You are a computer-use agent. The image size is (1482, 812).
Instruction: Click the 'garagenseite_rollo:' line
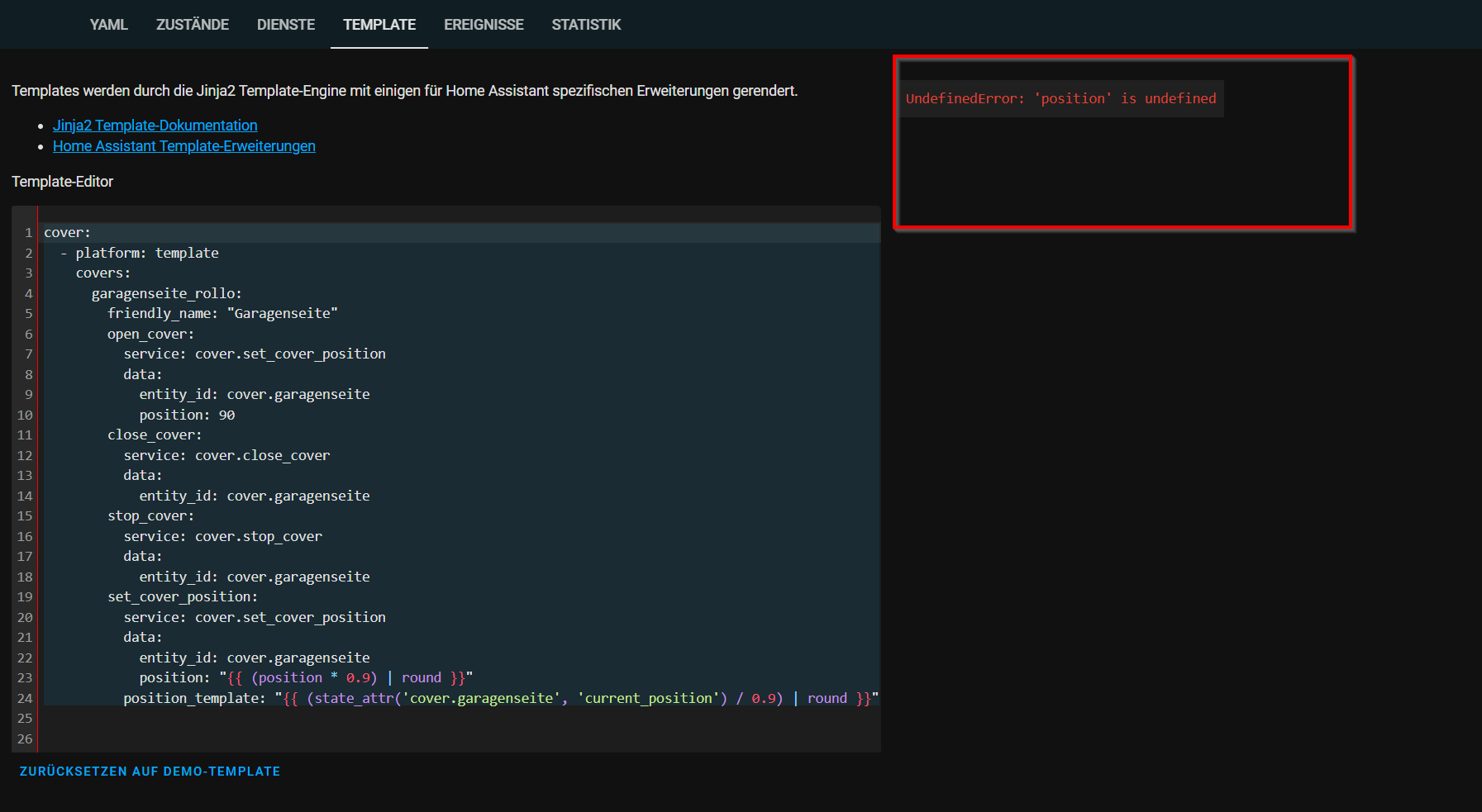pos(166,294)
